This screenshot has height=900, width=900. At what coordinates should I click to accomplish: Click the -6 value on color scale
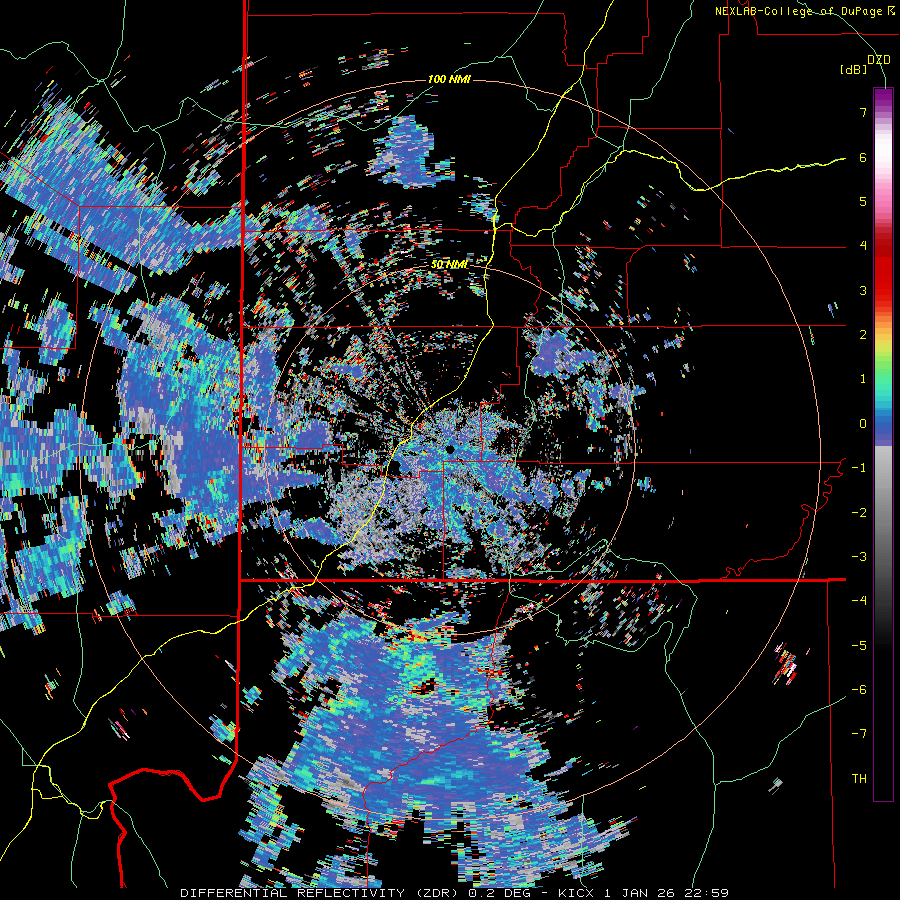tap(859, 690)
